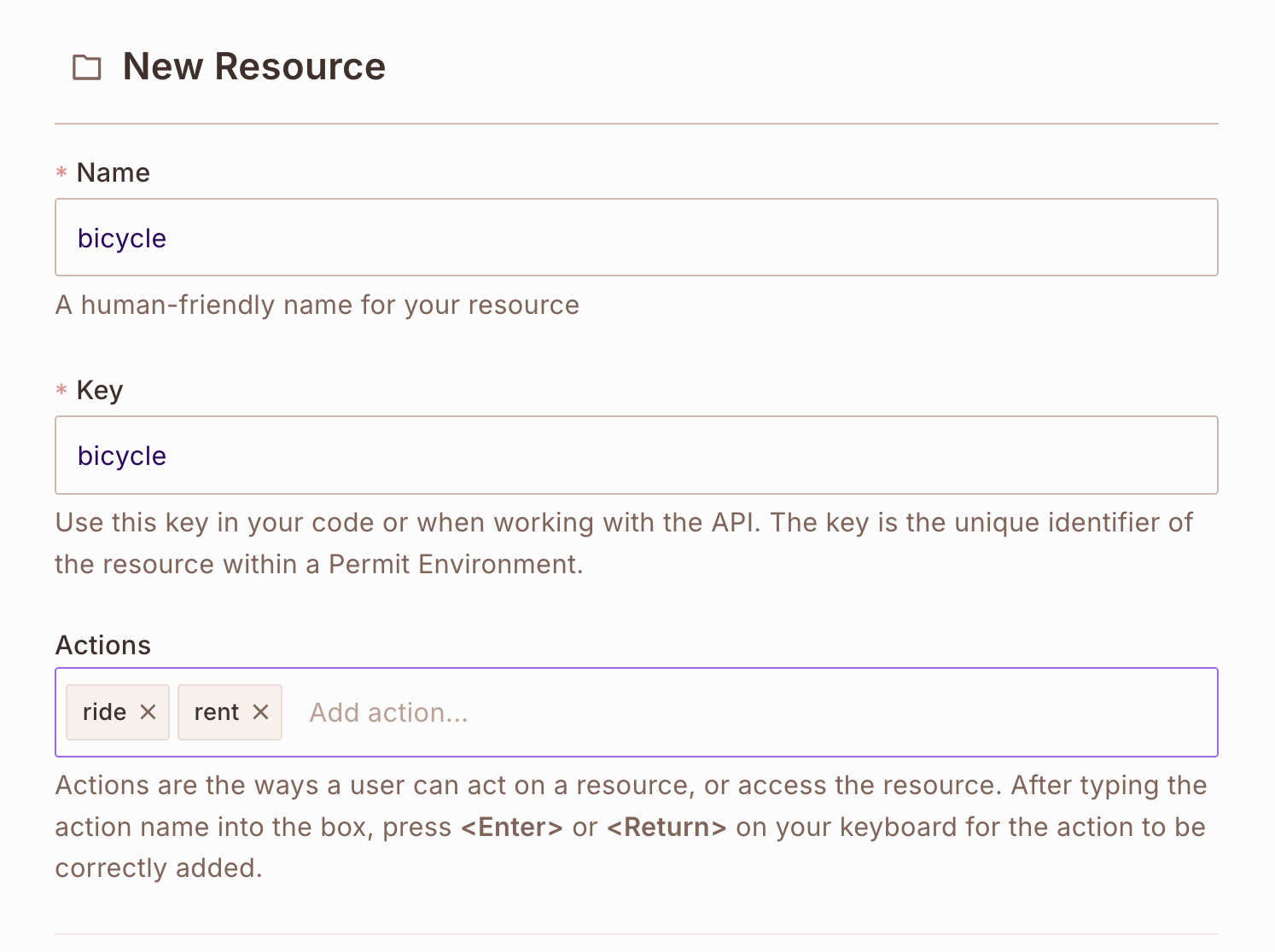1275x952 pixels.
Task: Click the Key field label
Action: (99, 390)
